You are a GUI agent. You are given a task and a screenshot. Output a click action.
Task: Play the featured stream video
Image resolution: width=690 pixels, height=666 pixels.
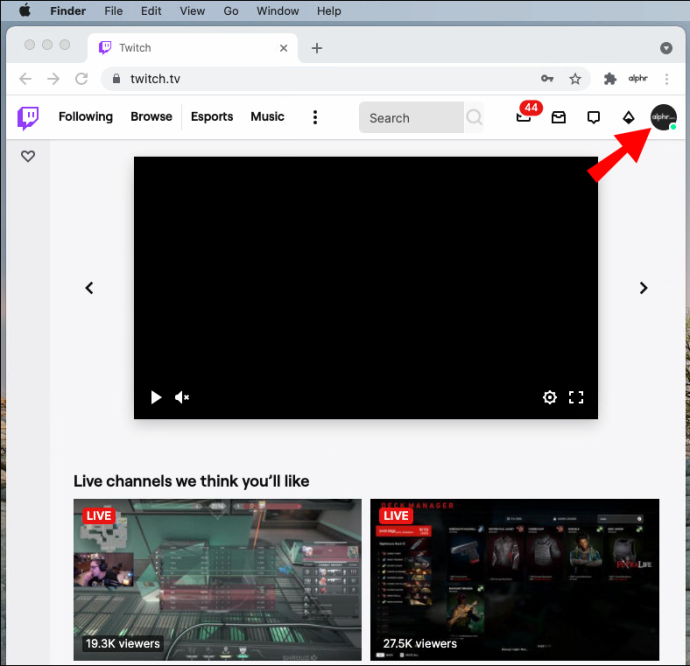click(x=156, y=397)
